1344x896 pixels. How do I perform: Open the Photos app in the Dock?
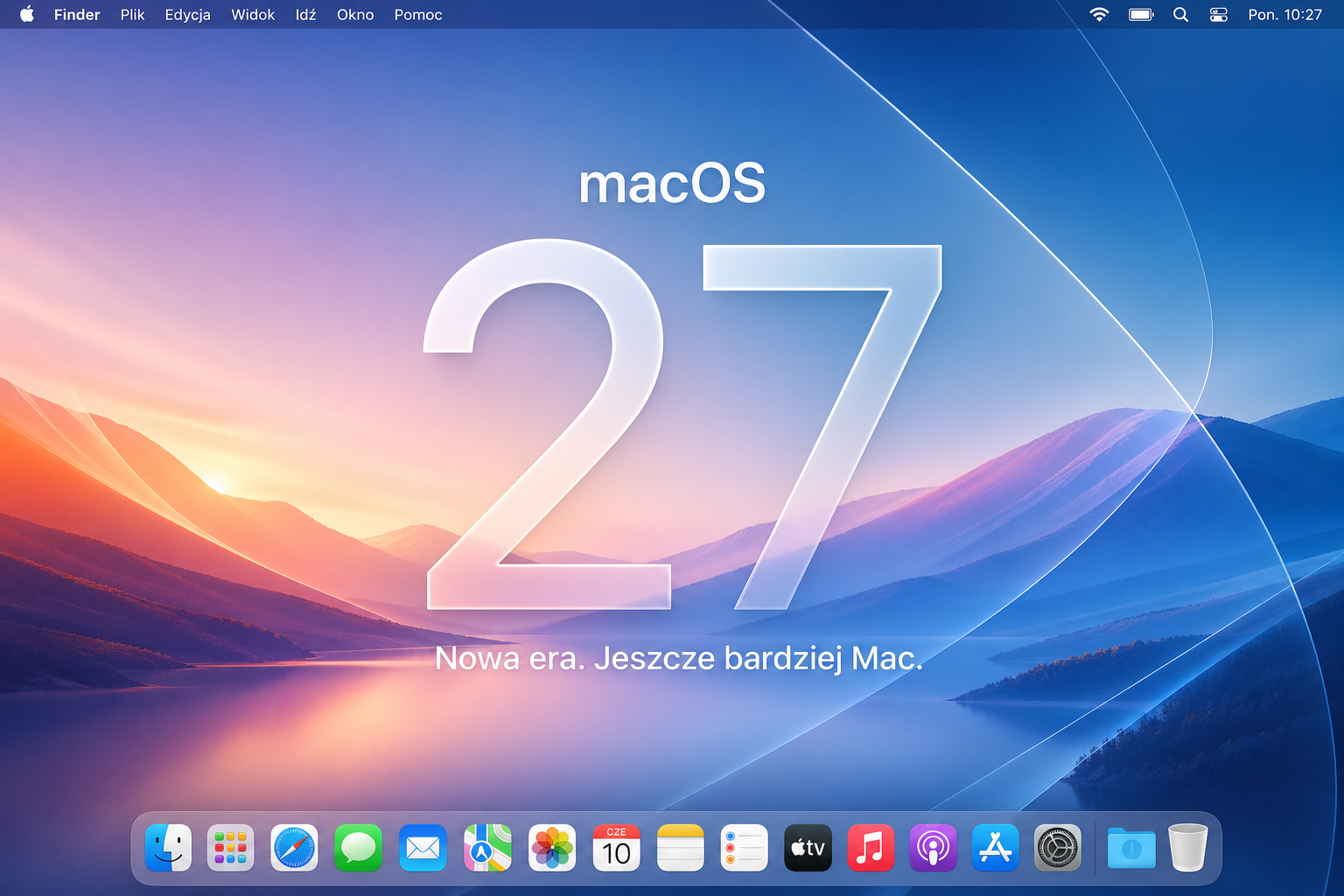pos(552,848)
